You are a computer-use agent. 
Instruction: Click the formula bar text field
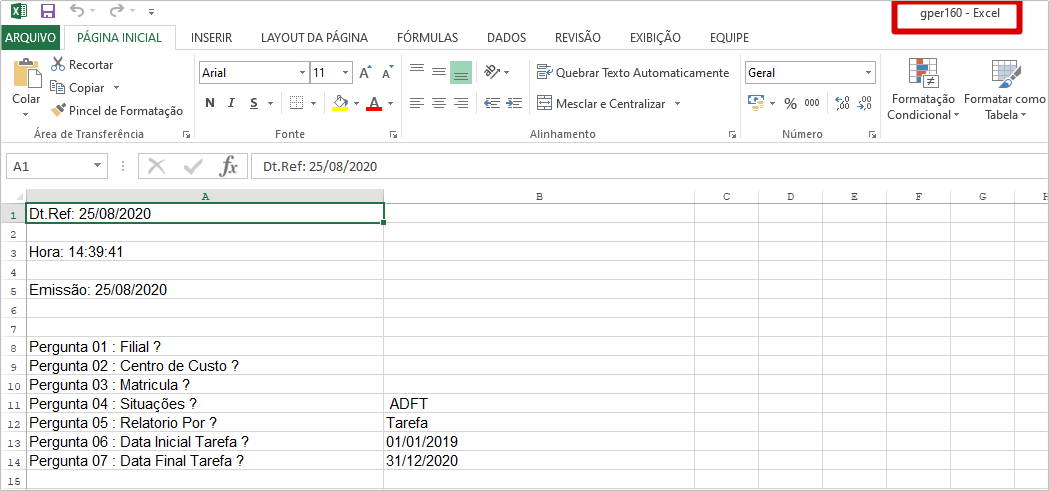point(650,166)
